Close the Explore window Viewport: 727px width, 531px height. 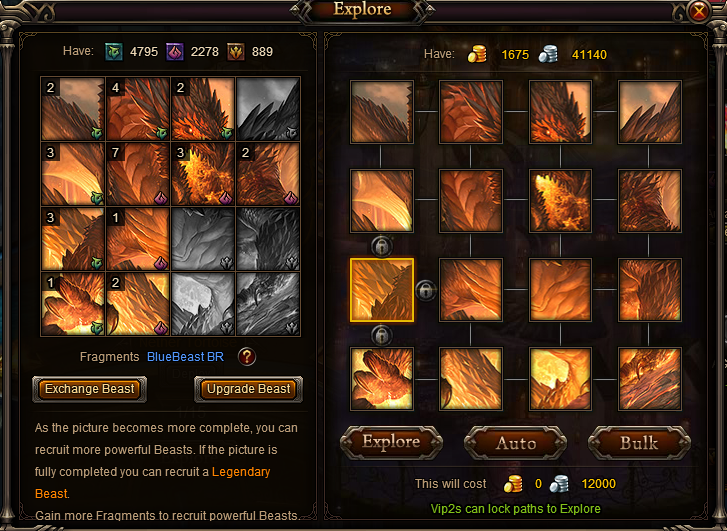[x=698, y=11]
